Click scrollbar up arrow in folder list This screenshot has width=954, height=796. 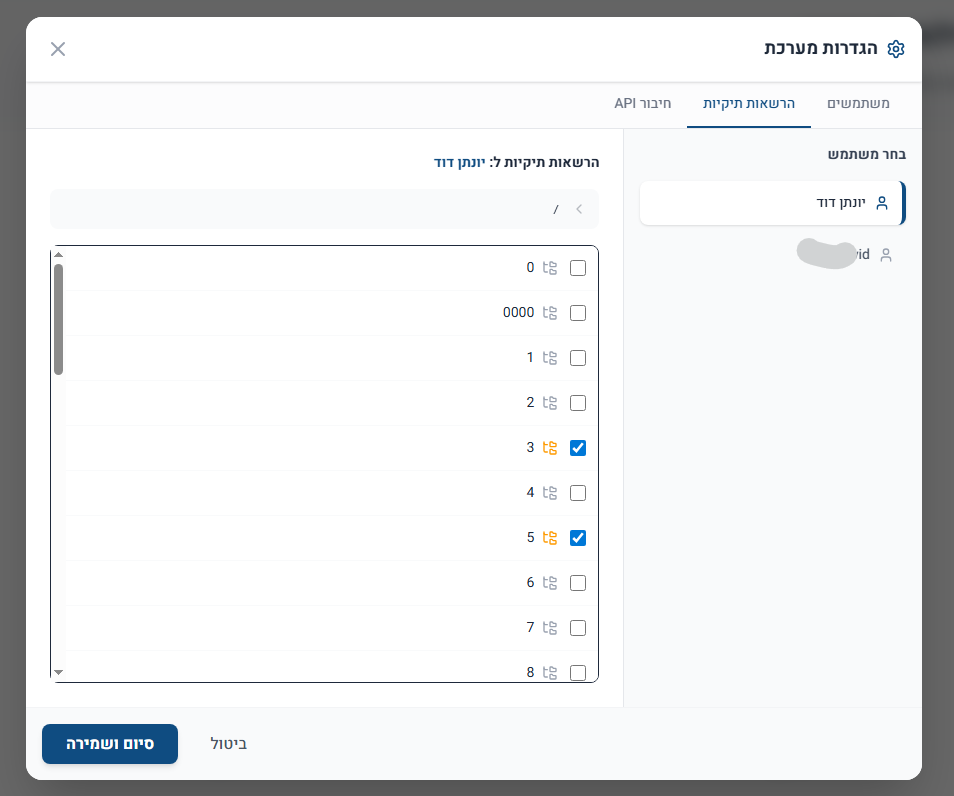point(58,255)
